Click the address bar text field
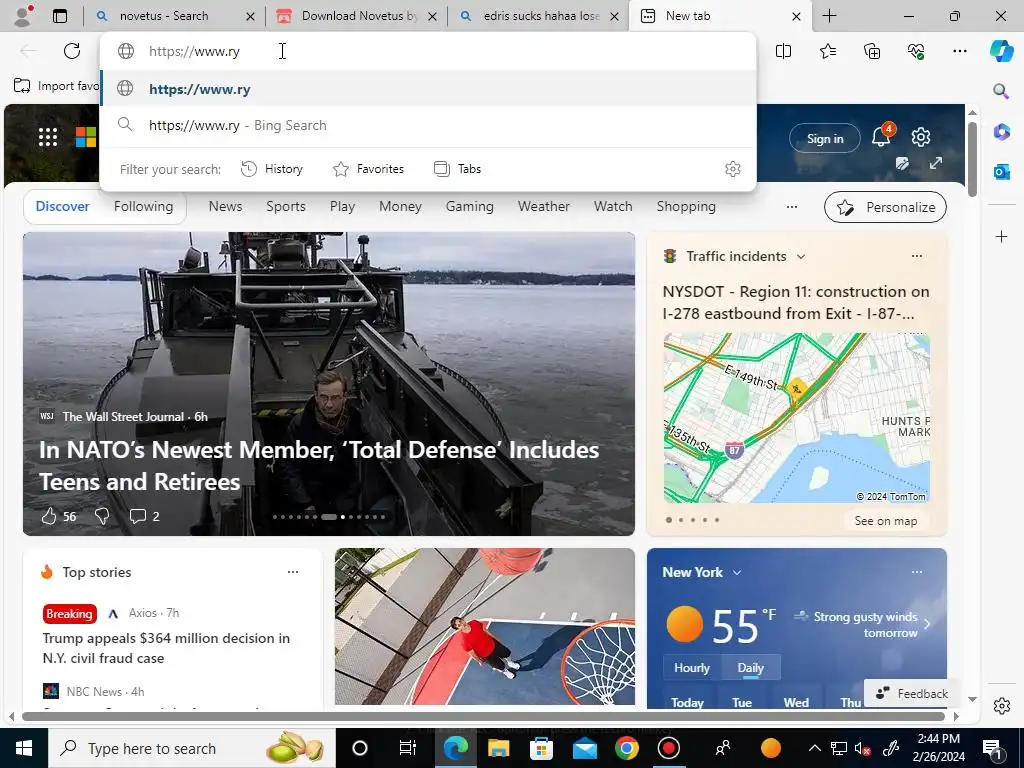 tap(428, 51)
